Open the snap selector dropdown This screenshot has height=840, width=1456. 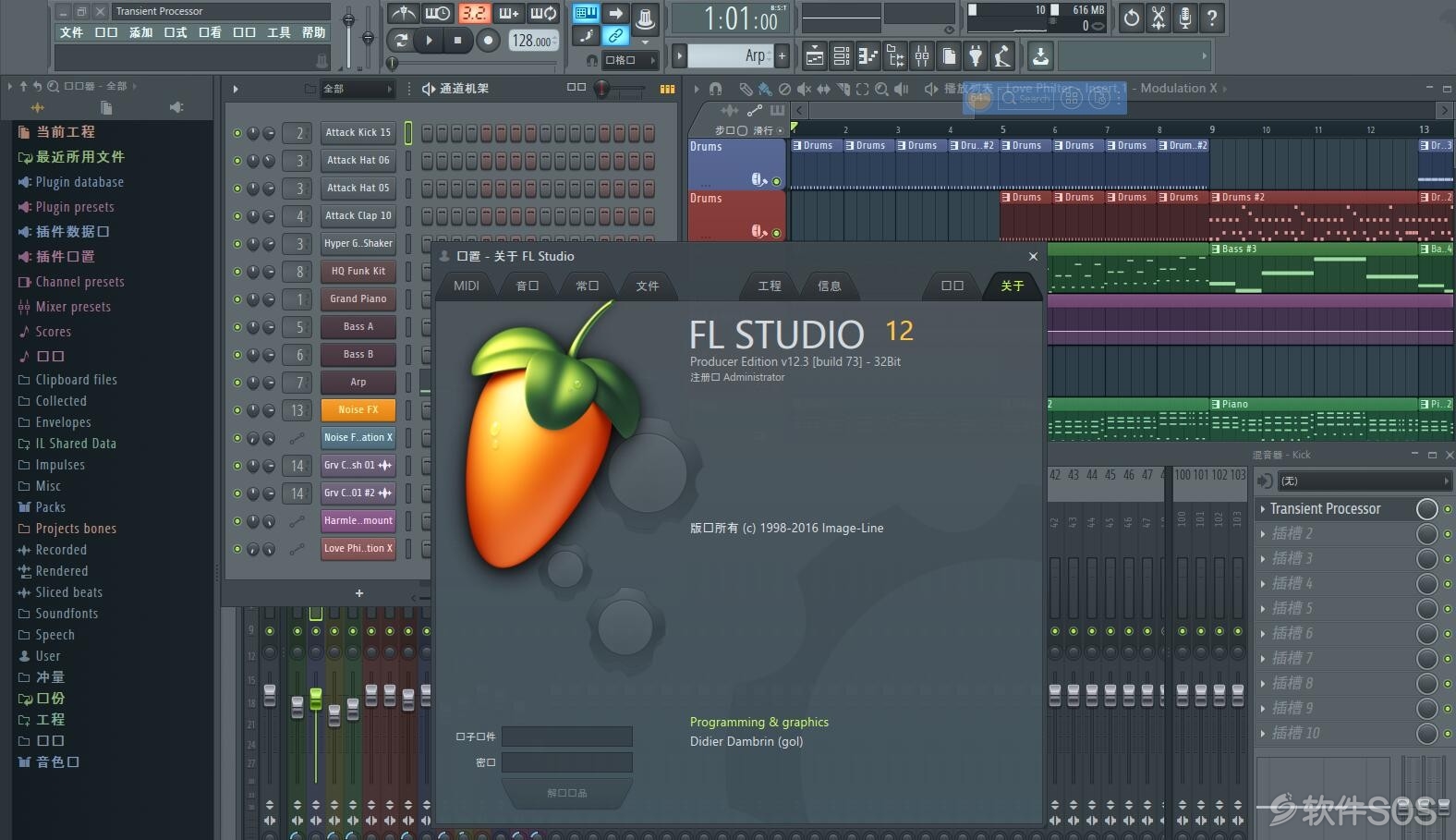pyautogui.click(x=630, y=60)
